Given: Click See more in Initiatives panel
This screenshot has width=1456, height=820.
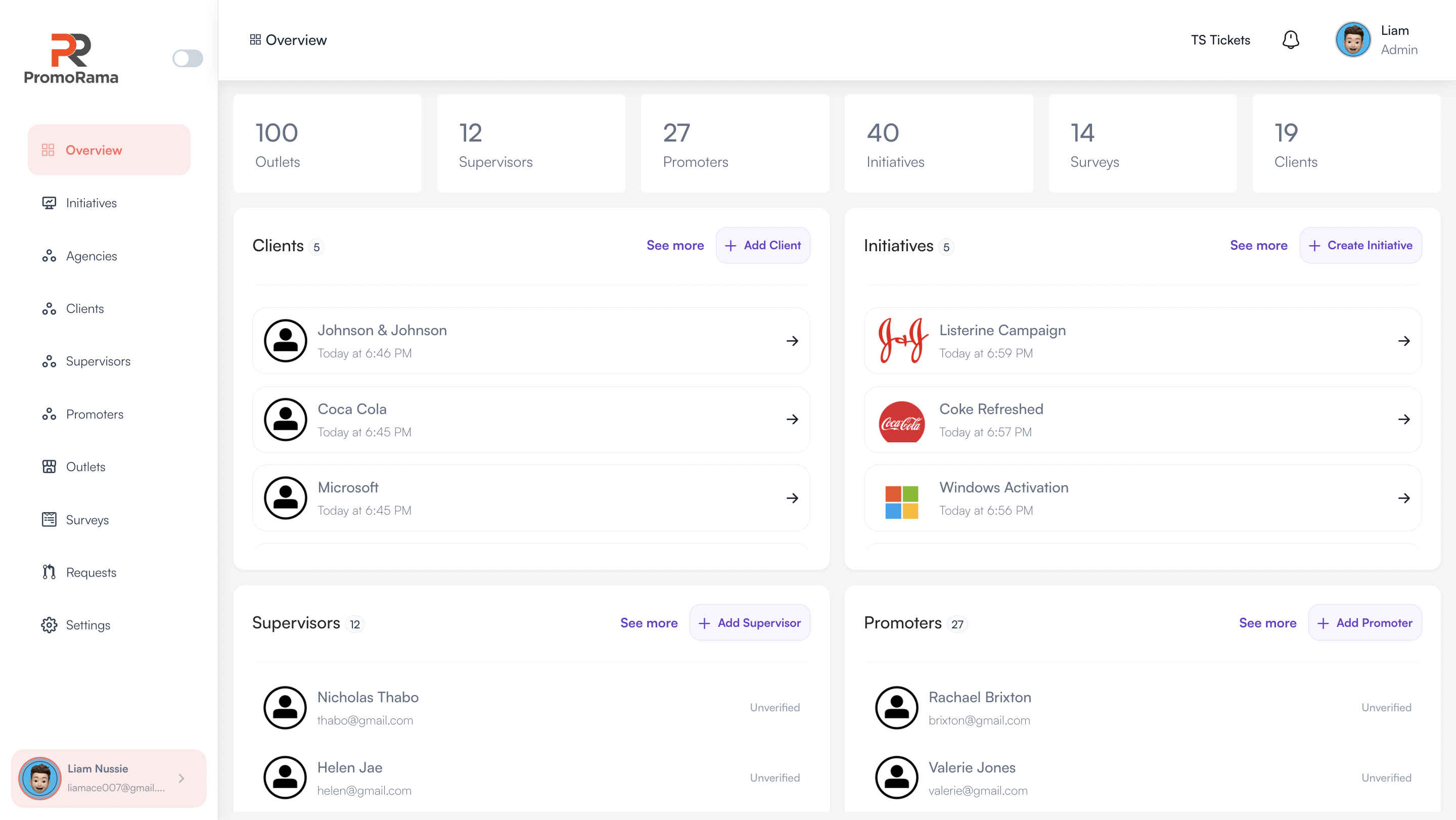Looking at the screenshot, I should (1259, 245).
